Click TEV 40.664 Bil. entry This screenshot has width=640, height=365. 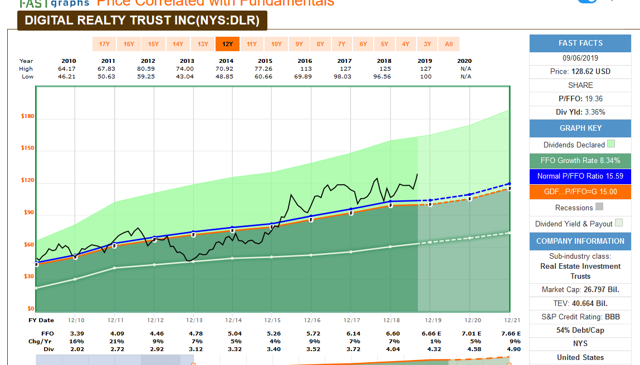(x=580, y=303)
